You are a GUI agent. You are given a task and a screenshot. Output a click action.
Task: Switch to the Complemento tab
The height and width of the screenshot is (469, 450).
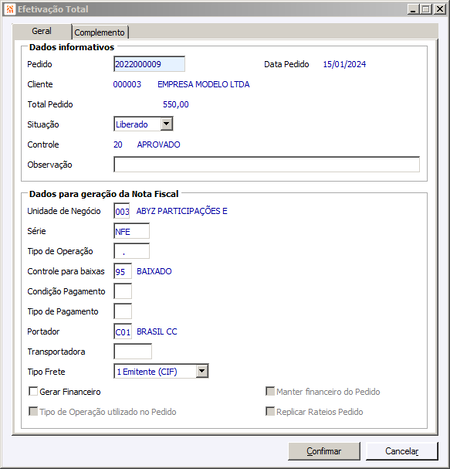pyautogui.click(x=100, y=32)
